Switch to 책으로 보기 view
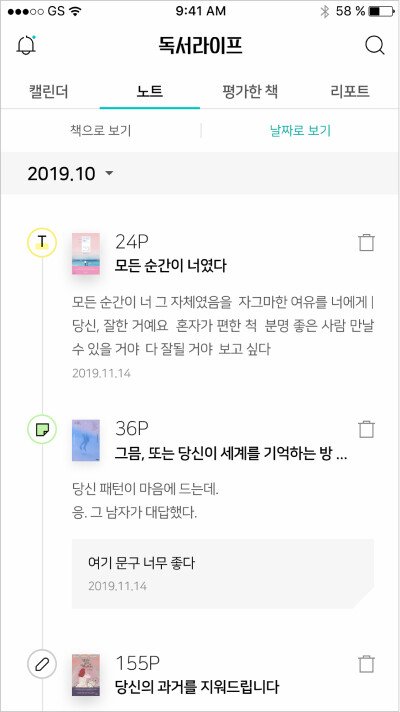This screenshot has width=400, height=712. point(100,131)
